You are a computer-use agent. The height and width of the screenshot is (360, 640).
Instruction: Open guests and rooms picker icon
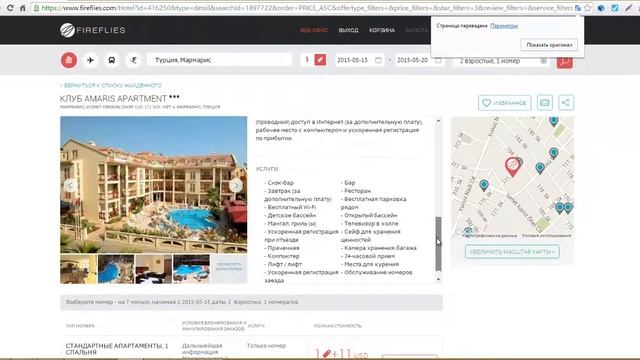click(x=543, y=60)
